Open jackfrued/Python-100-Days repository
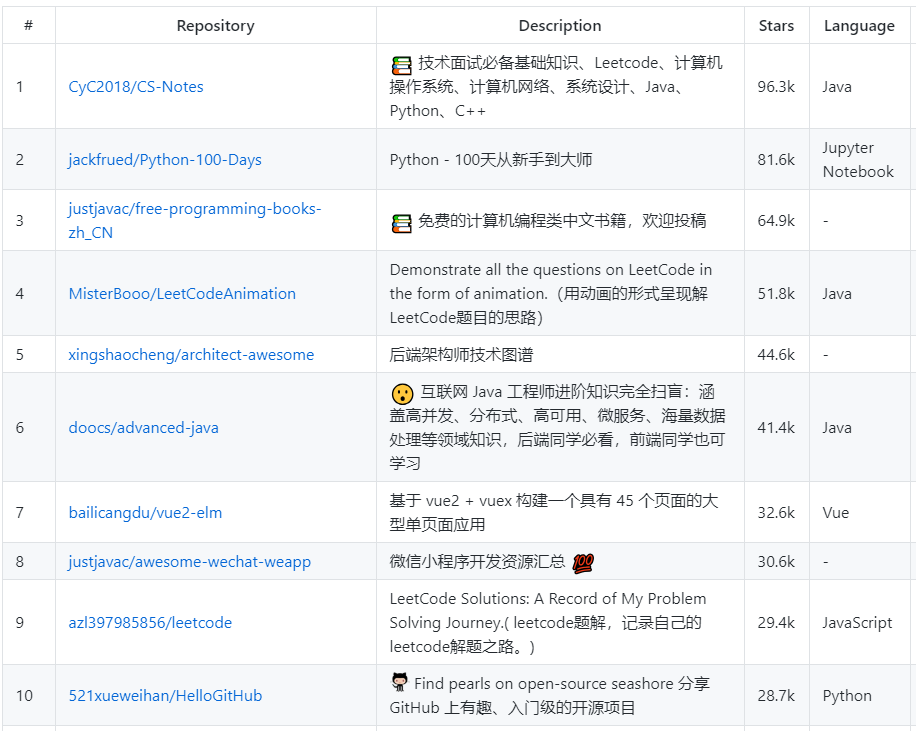This screenshot has height=731, width=916. click(x=165, y=160)
